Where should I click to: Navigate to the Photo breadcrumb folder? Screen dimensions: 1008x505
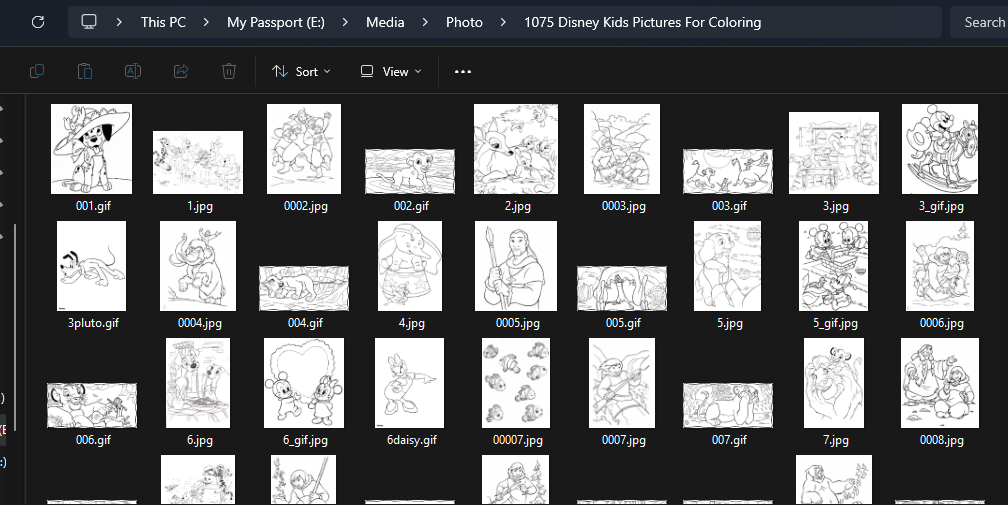coord(464,22)
